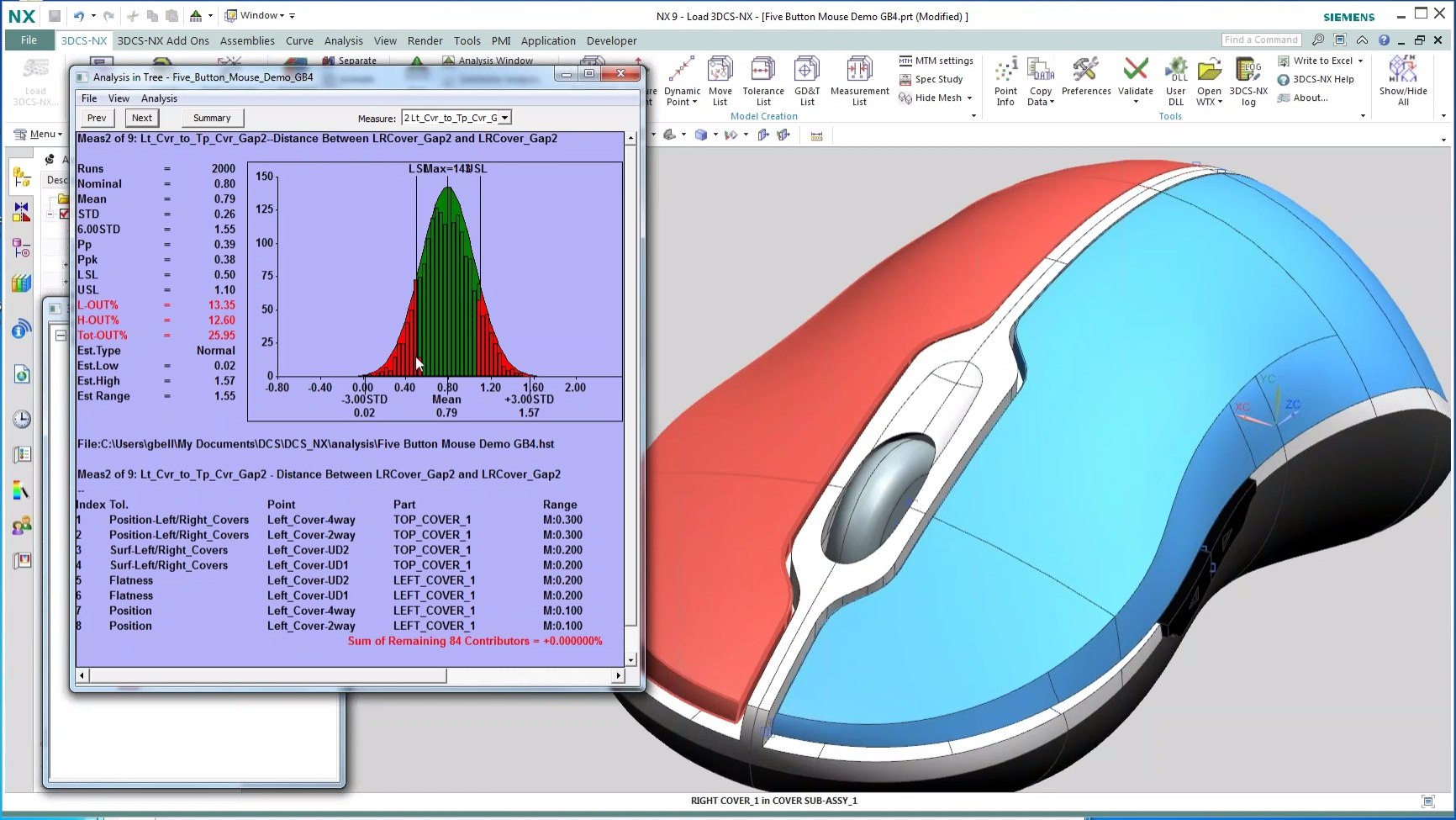
Task: Open the Tolerance List
Action: click(x=762, y=80)
